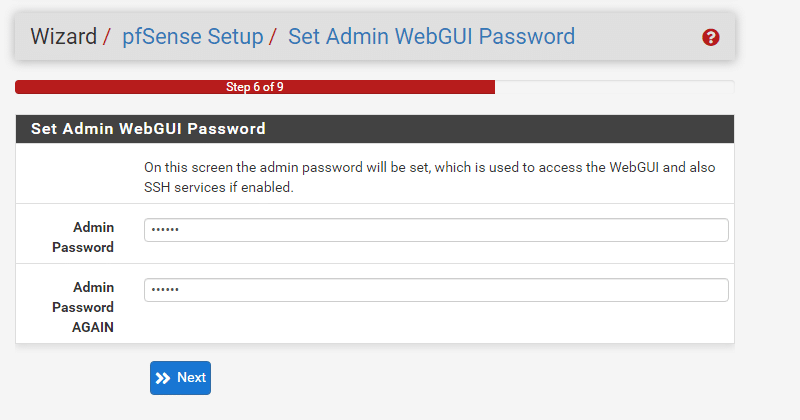Click the masked dots in first password field

165,230
